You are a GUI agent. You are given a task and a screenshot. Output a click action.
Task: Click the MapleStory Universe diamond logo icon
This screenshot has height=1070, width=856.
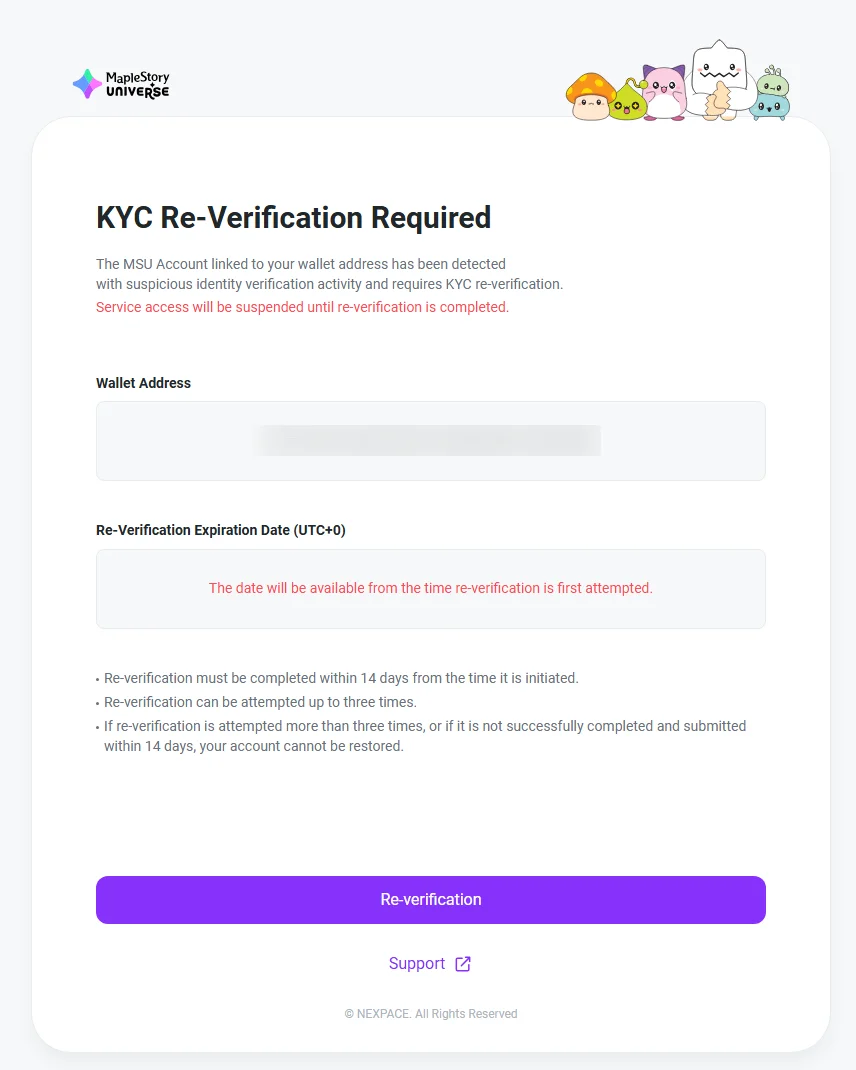tap(86, 84)
